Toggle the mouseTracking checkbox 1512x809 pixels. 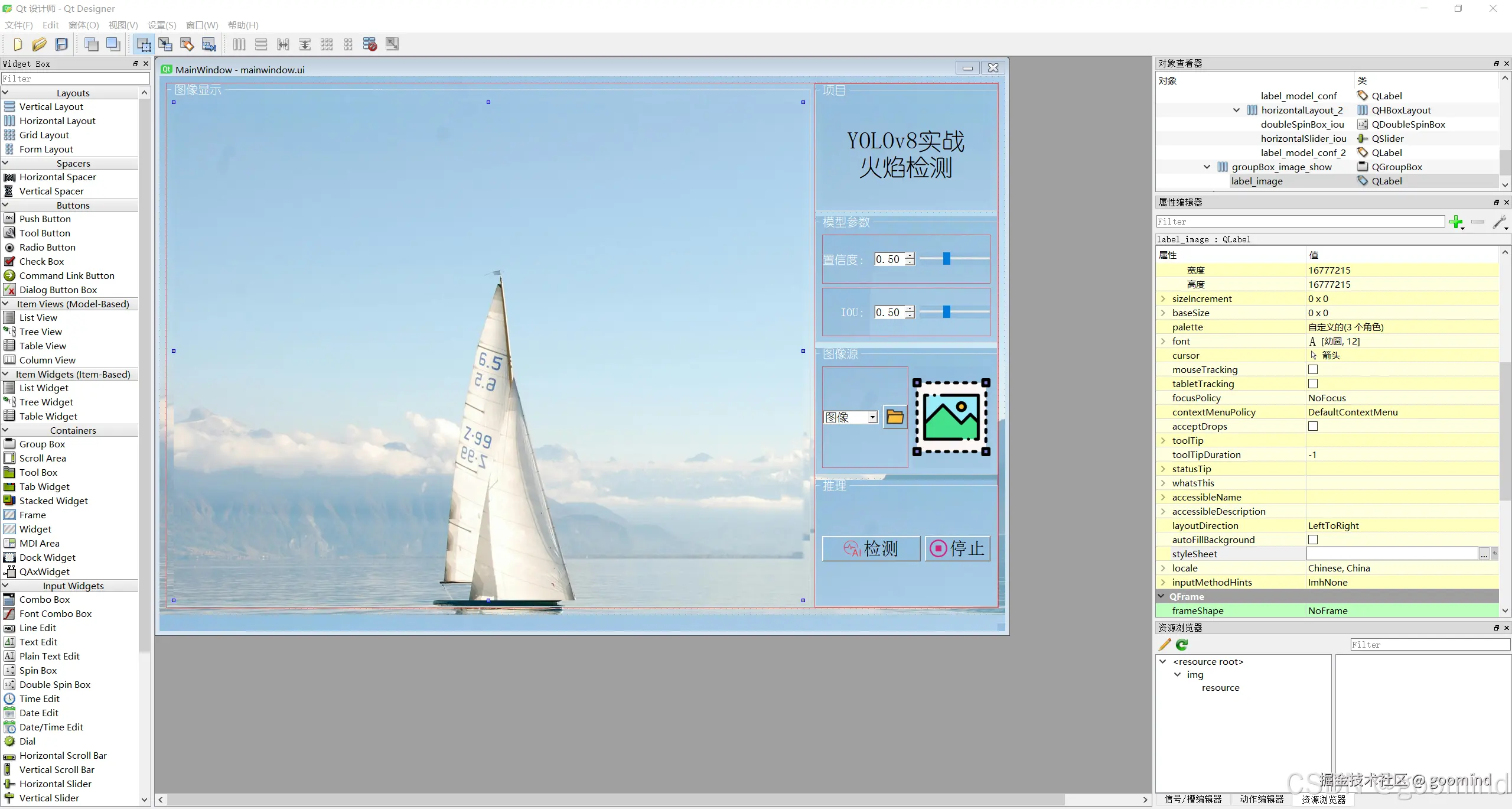tap(1313, 369)
